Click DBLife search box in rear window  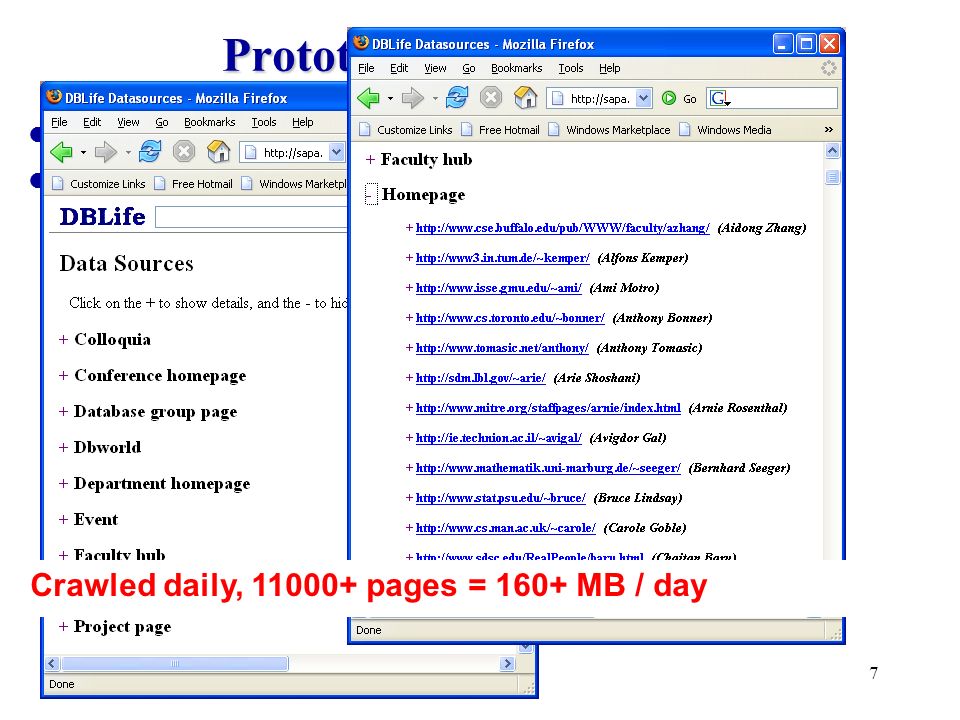pos(252,217)
